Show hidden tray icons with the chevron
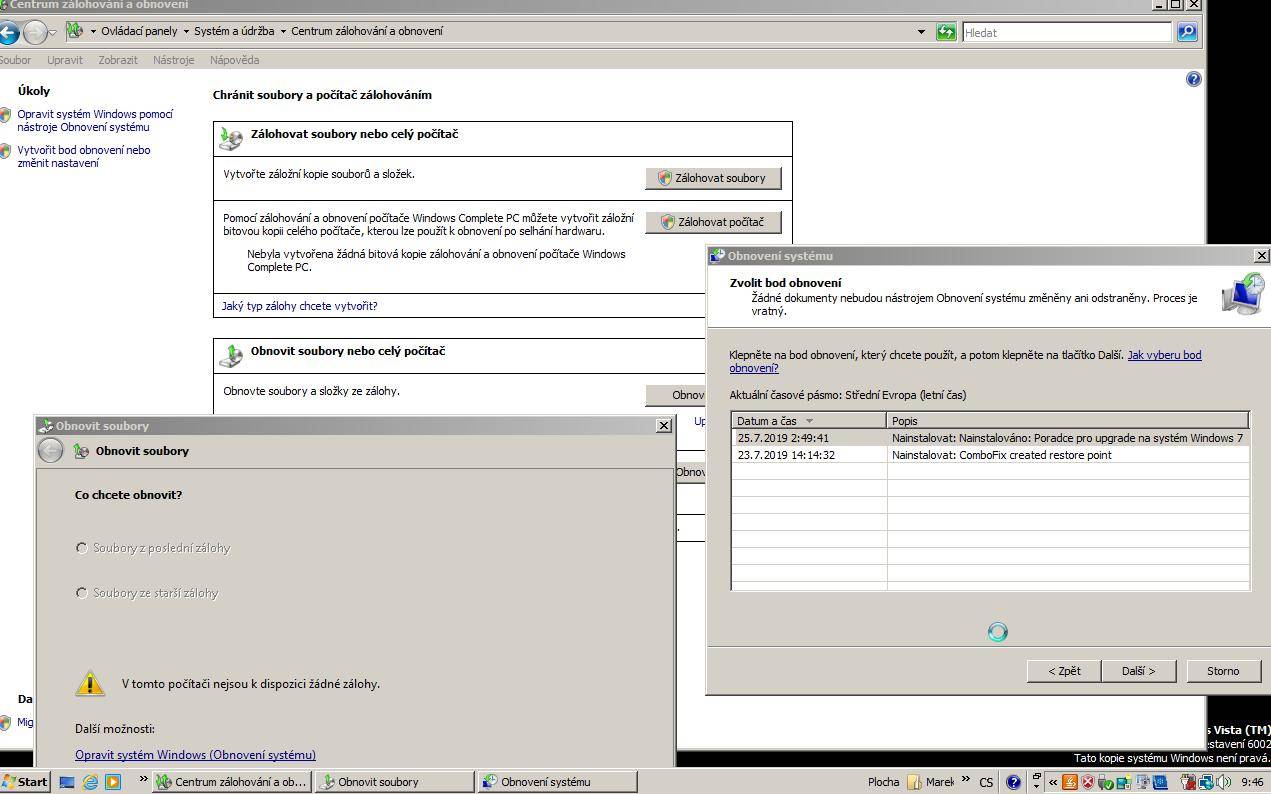This screenshot has height=794, width=1271. tap(1053, 782)
